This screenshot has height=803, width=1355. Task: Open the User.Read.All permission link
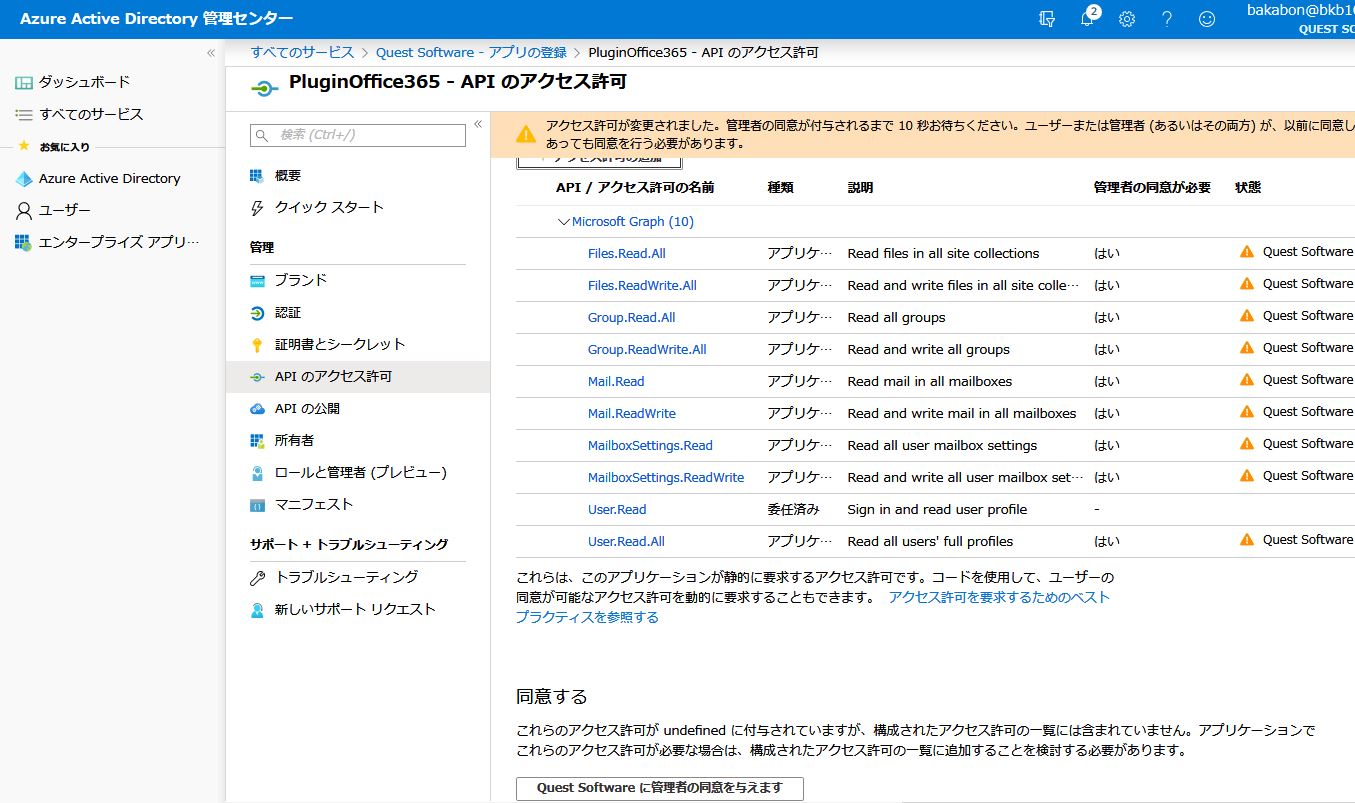626,542
